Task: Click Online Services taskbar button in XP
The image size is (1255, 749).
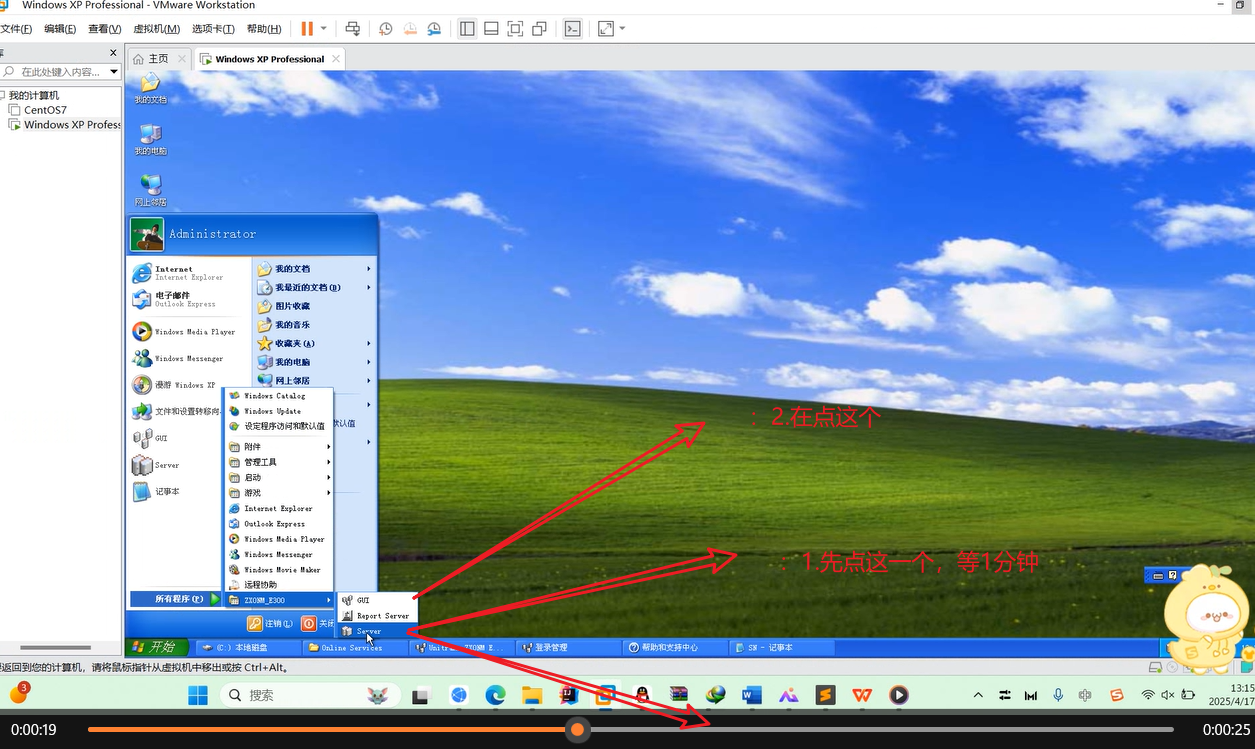Action: (x=353, y=647)
